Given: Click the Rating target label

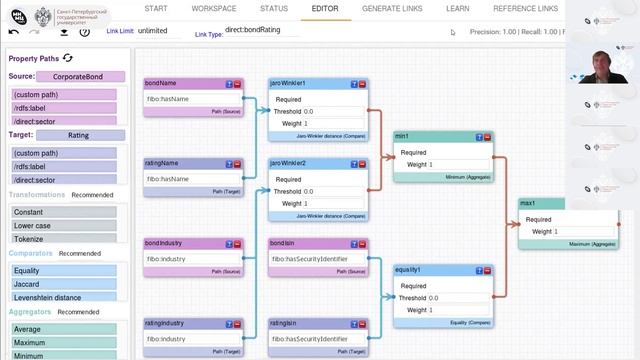Looking at the screenshot, I should pos(80,135).
